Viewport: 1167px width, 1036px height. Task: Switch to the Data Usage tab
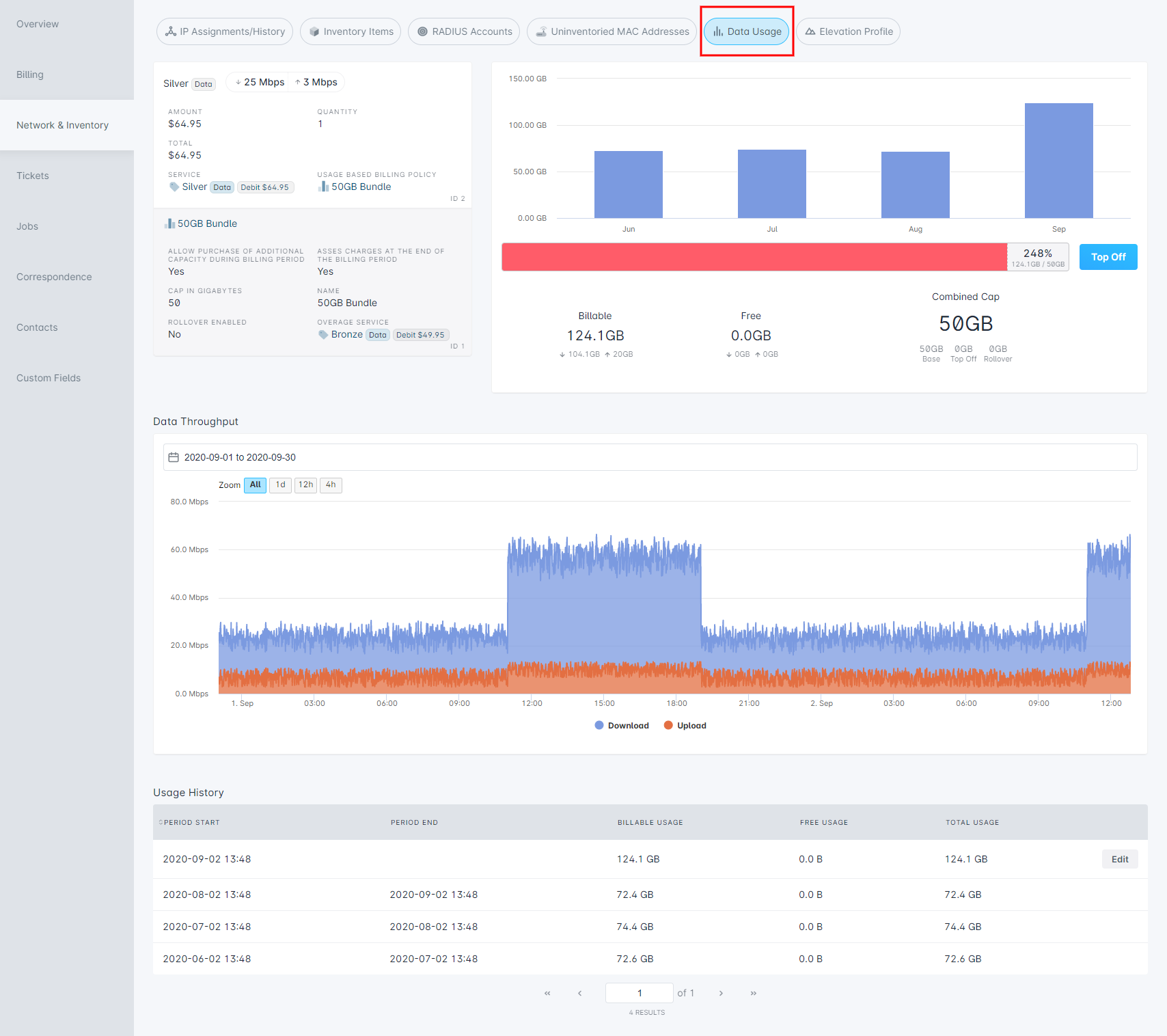pos(747,31)
